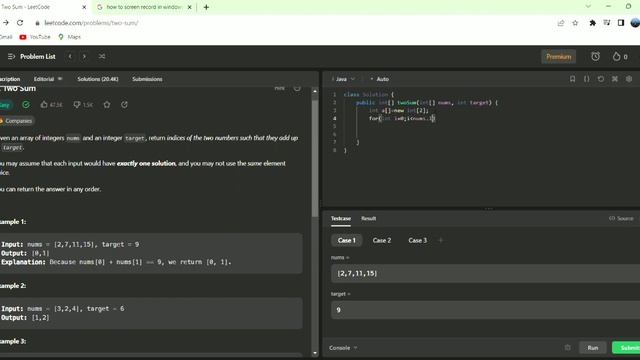Click the Source toggle in testcase panel

(x=621, y=218)
